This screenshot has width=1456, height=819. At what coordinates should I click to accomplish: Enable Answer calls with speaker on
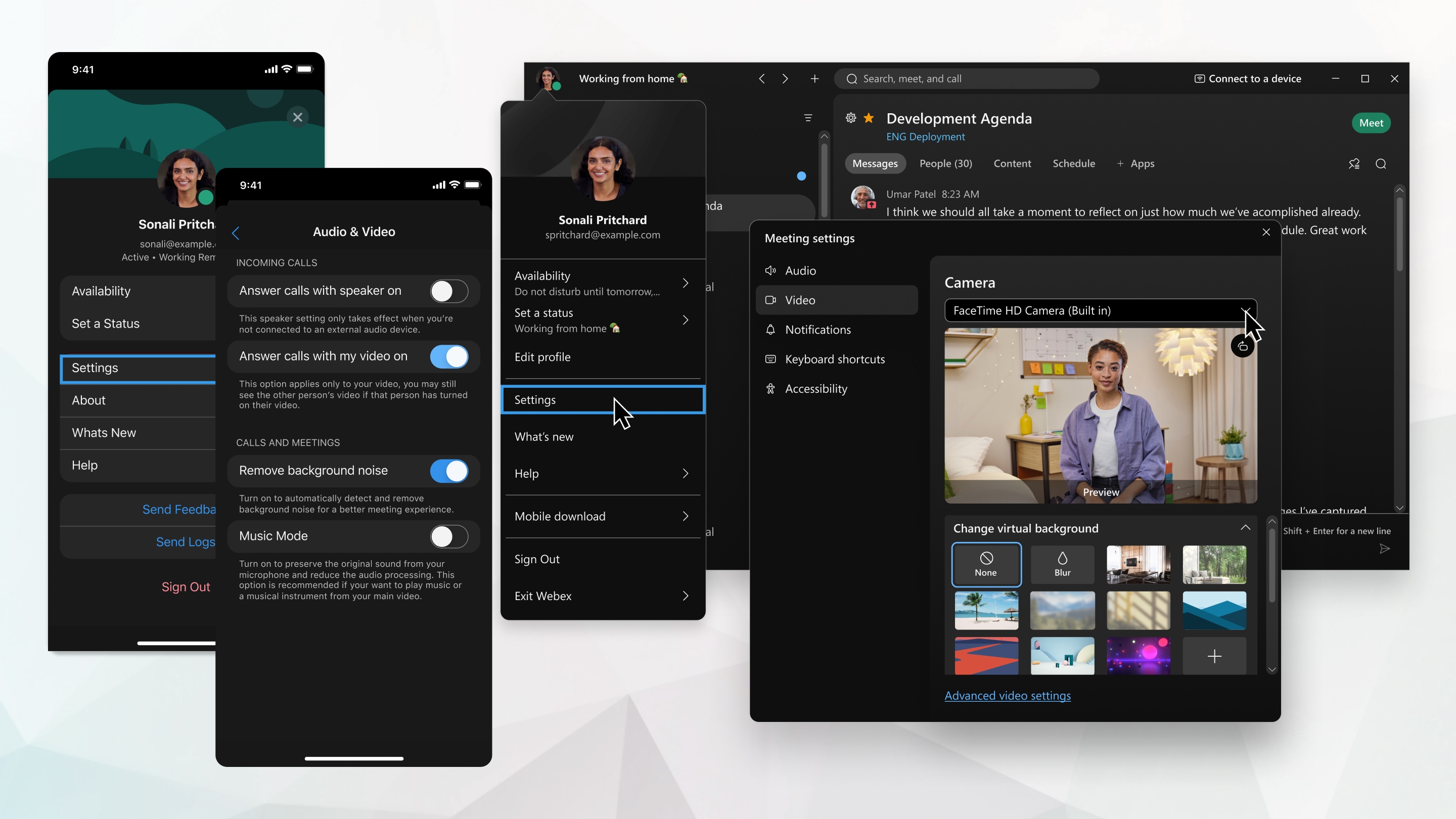click(449, 291)
